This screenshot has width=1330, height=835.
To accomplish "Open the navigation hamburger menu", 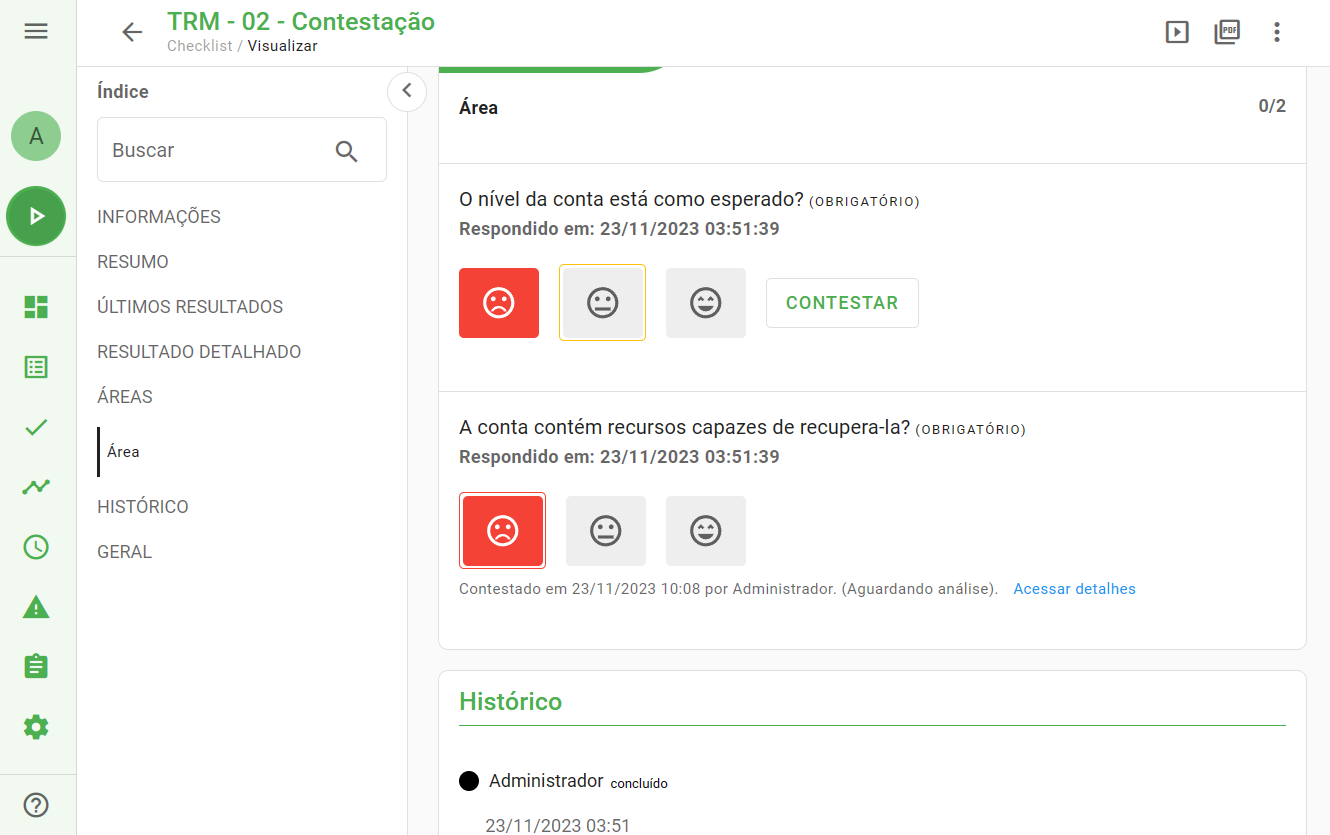I will [36, 31].
